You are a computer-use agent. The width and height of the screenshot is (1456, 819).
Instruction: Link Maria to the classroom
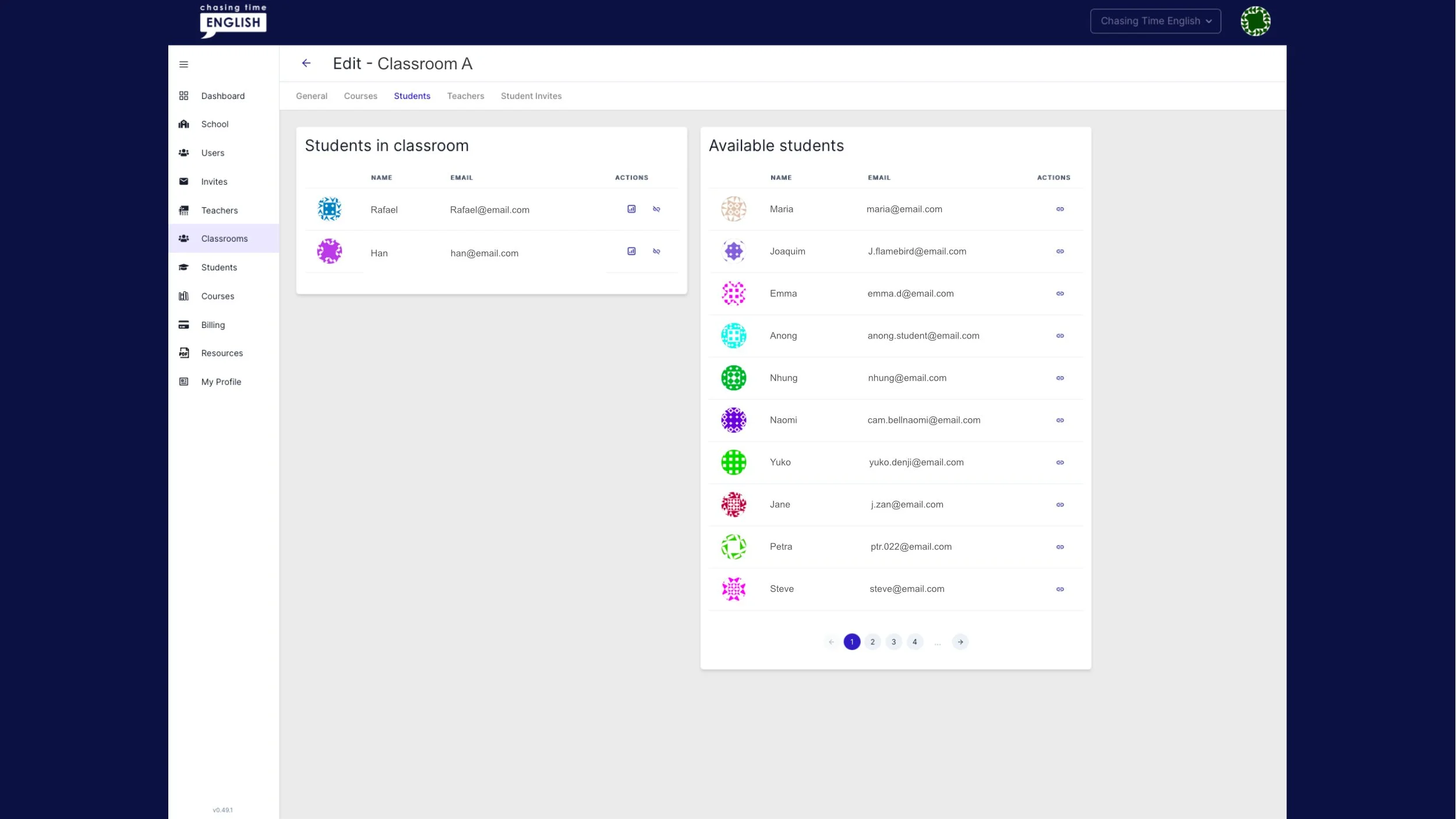pyautogui.click(x=1060, y=209)
